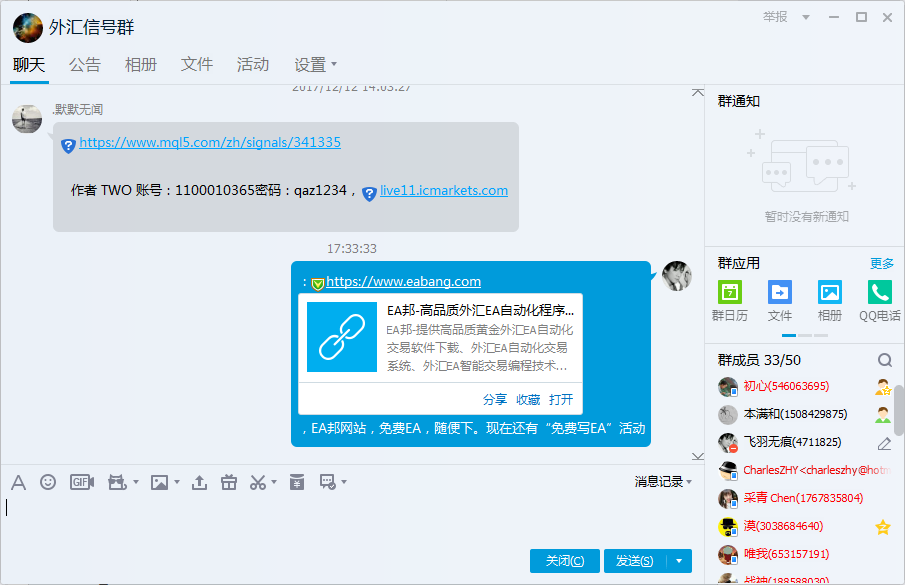The image size is (905, 585).
Task: Select the screenshot scissors tool
Action: [257, 482]
